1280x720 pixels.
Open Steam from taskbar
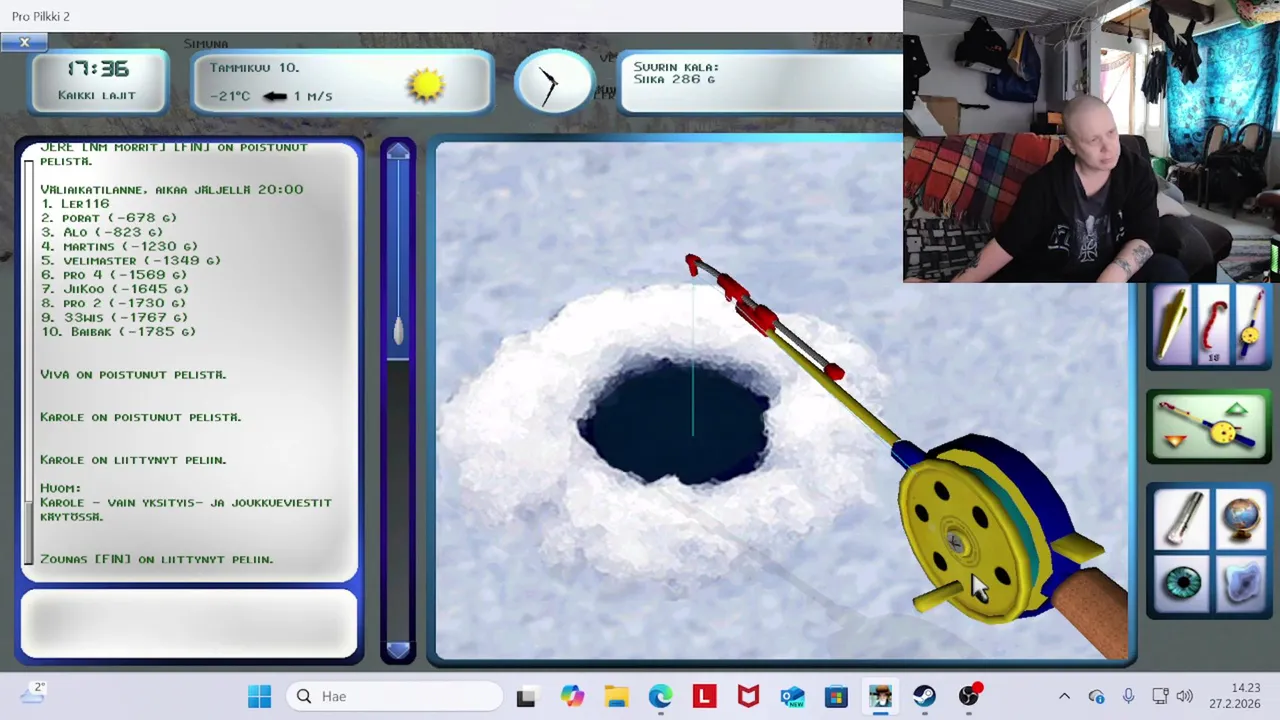click(924, 696)
